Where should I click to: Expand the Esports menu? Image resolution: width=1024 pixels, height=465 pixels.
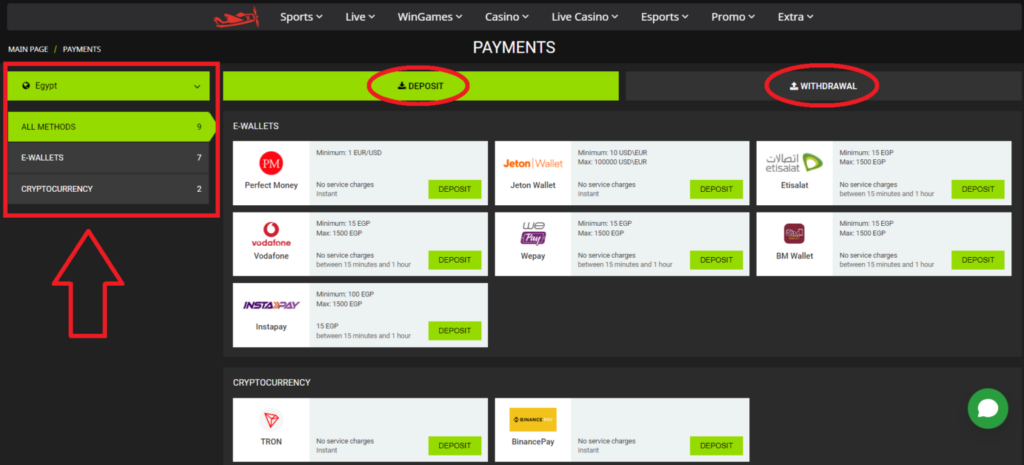coord(665,17)
